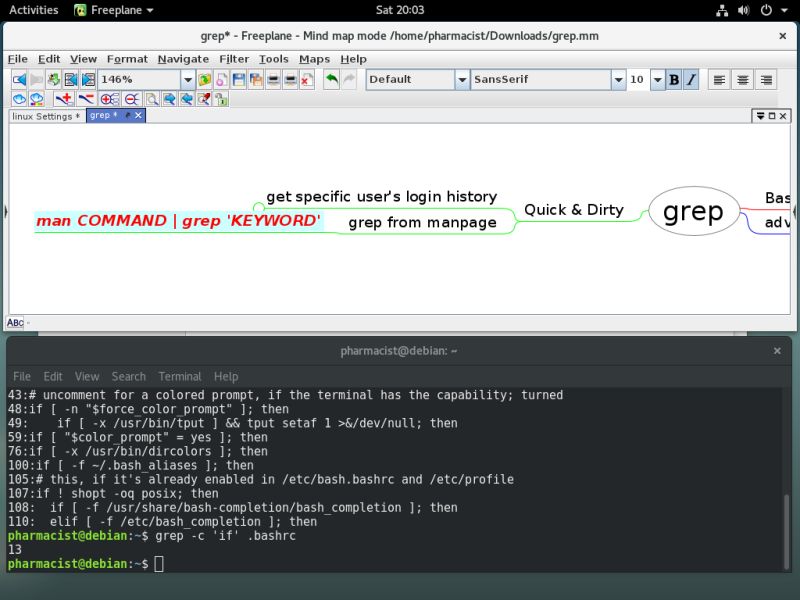Open the Navigate menu

tap(184, 59)
